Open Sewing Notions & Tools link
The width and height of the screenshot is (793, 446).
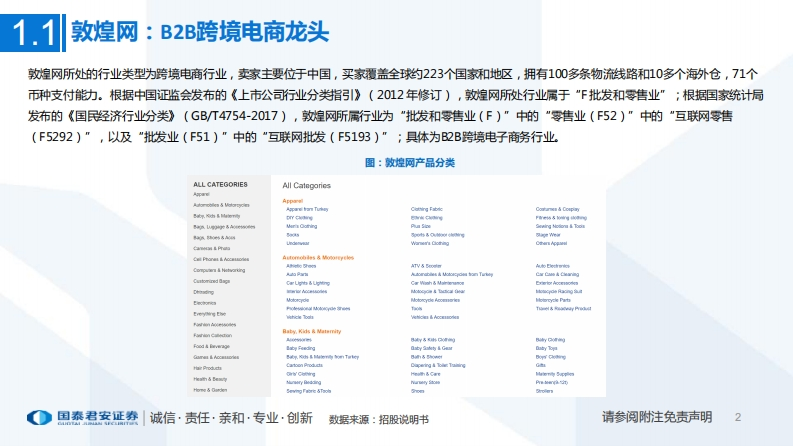(560, 226)
